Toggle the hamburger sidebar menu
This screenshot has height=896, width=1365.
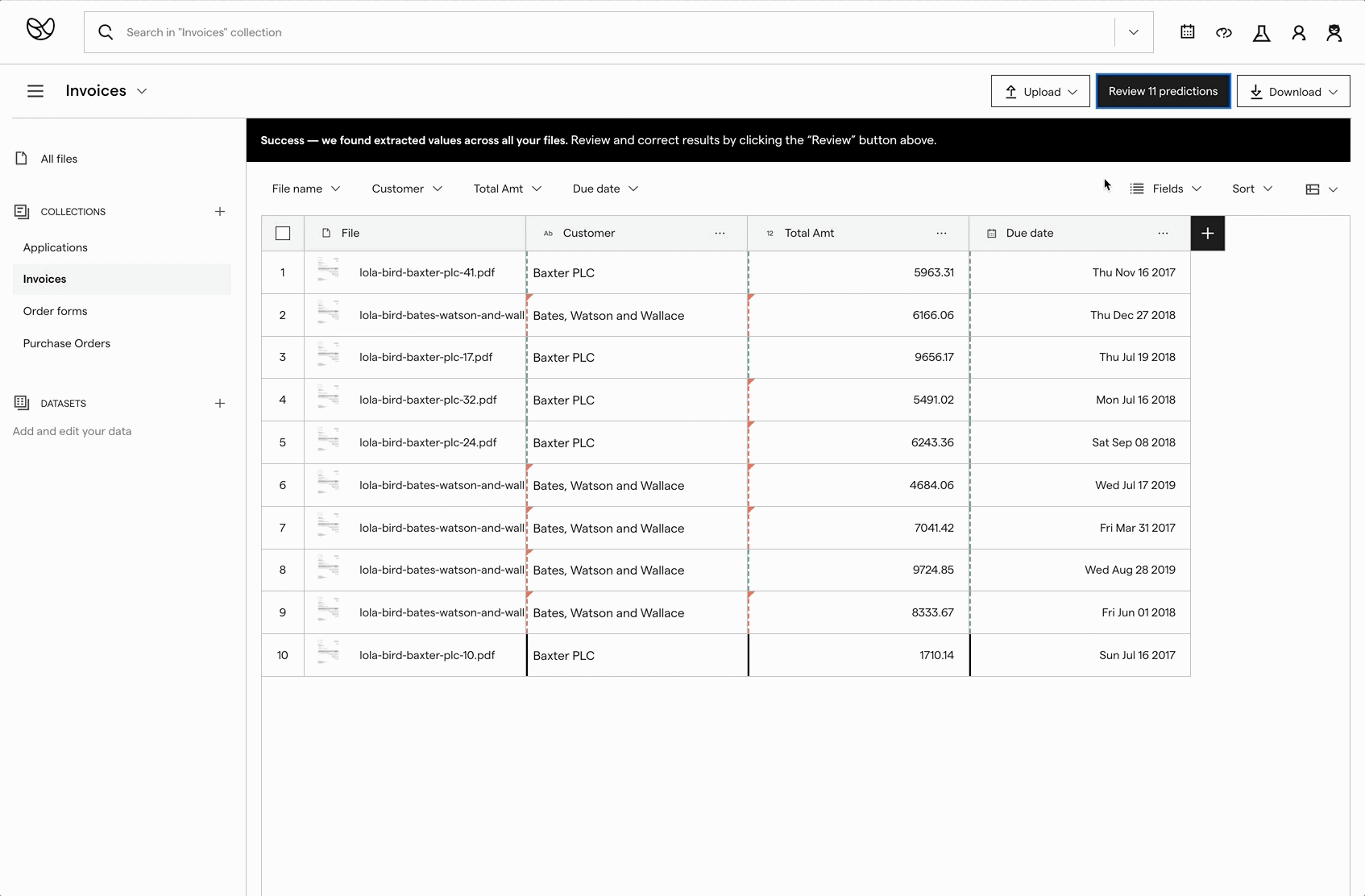coord(35,91)
